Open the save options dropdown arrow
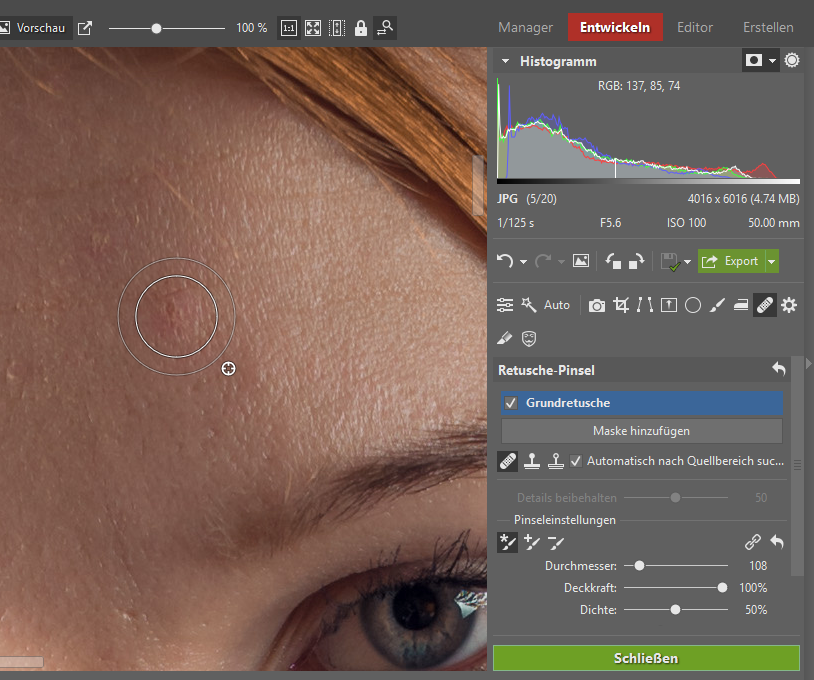The height and width of the screenshot is (680, 814). 688,262
